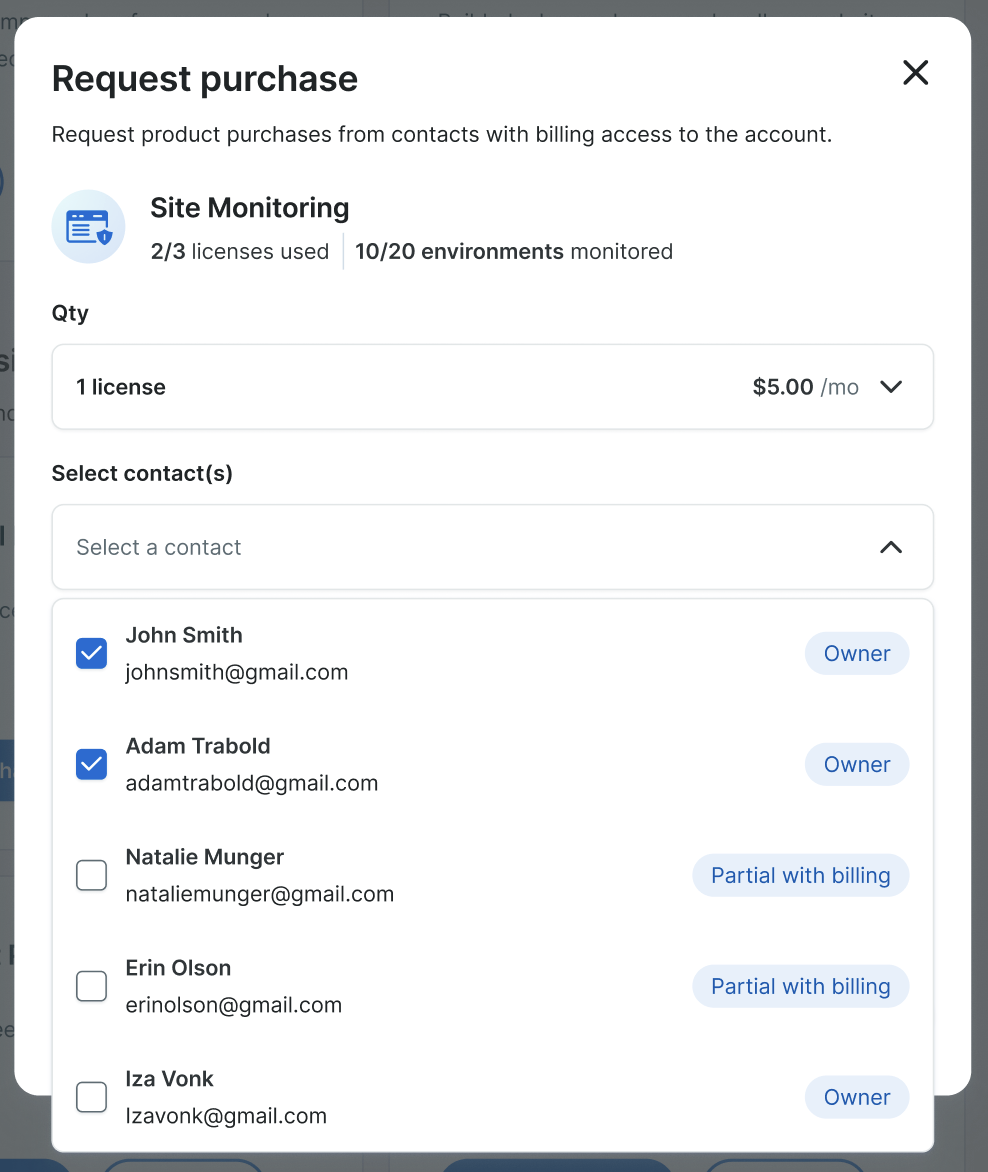Click John Smith's Owner badge
Viewport: 988px width, 1172px height.
[856, 654]
